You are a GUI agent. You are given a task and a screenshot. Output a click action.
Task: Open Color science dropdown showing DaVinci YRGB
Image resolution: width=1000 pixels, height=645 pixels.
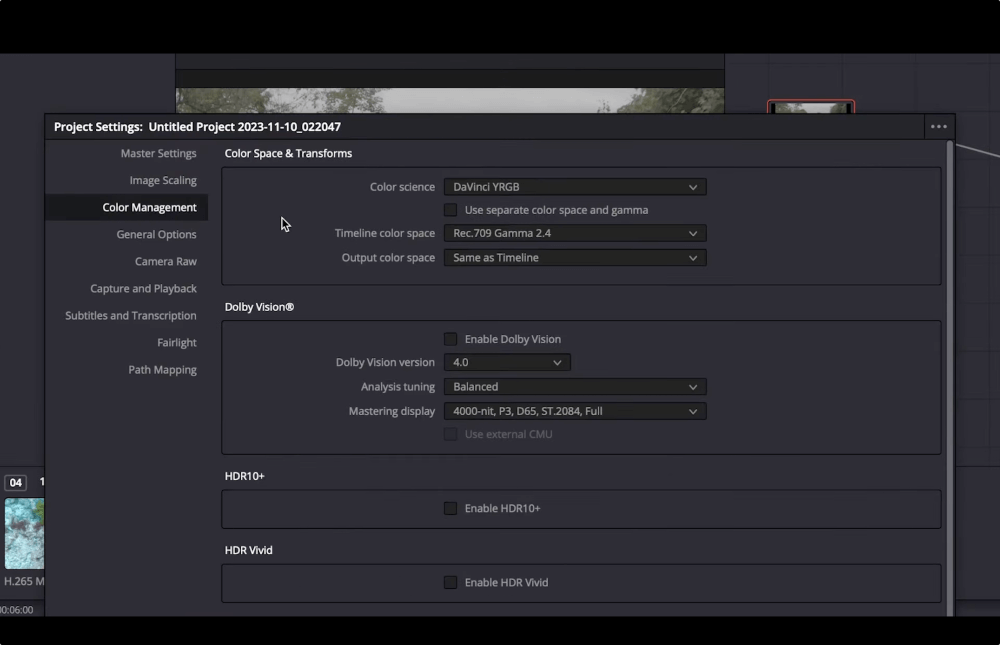click(x=575, y=187)
